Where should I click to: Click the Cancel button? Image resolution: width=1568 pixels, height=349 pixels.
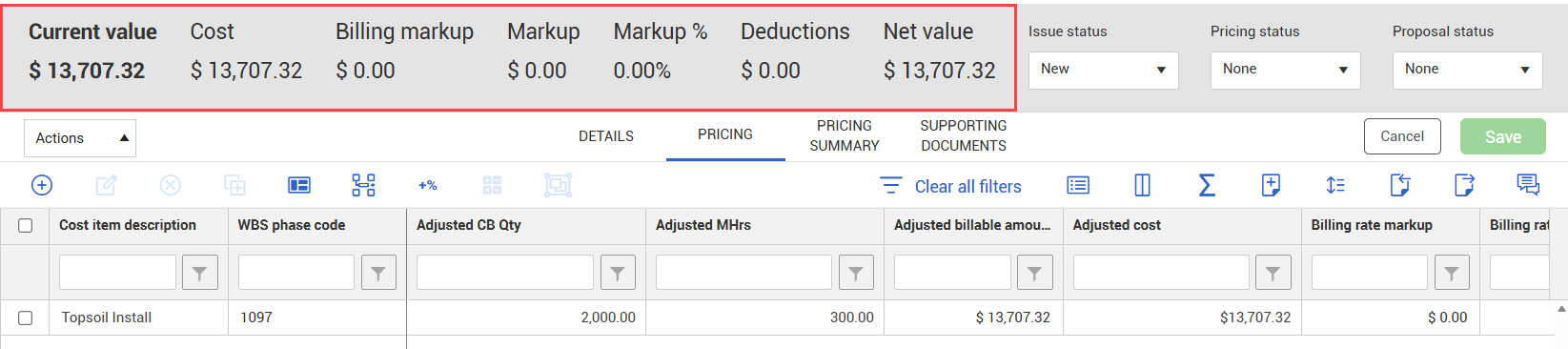click(x=1402, y=136)
